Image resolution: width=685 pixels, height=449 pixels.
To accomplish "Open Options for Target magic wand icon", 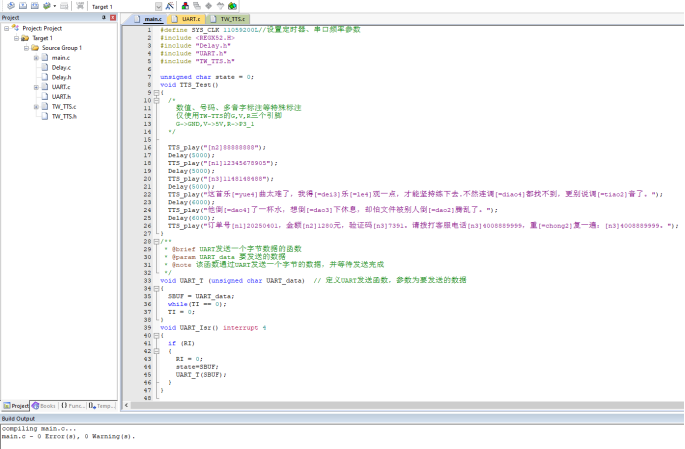I will coord(170,6).
